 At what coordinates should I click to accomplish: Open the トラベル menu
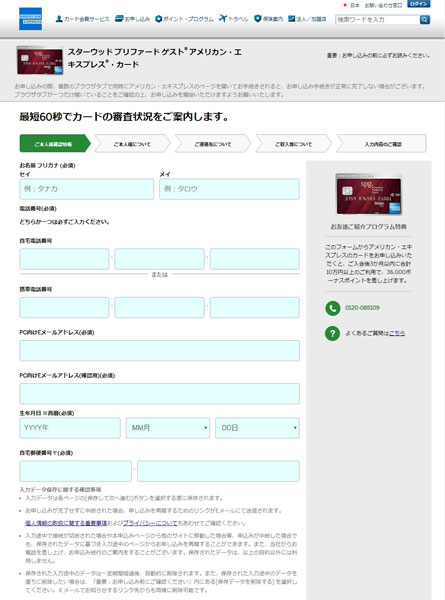pos(234,19)
